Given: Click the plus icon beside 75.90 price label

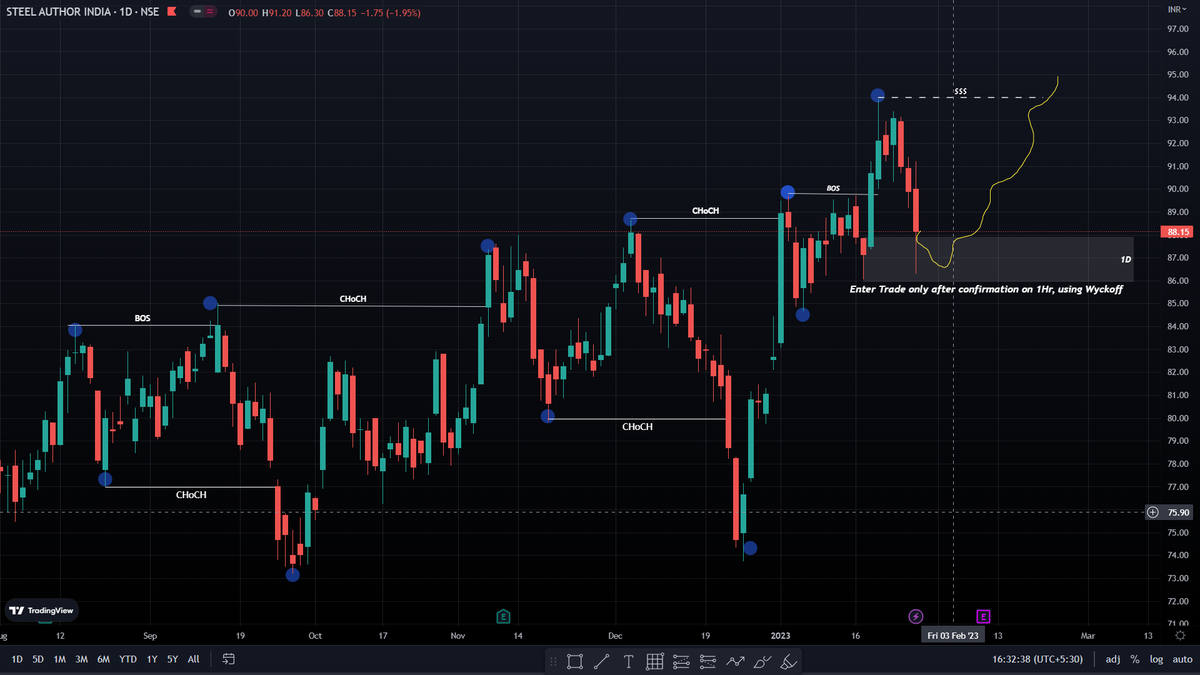Looking at the screenshot, I should point(1152,512).
